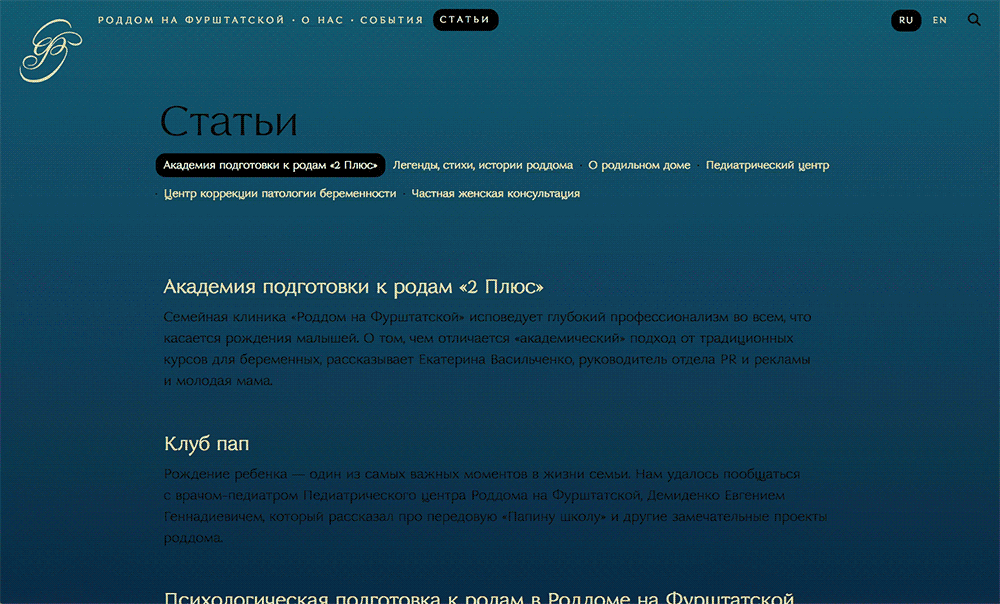
Task: Open «Частная женская консультация» category
Action: point(495,194)
